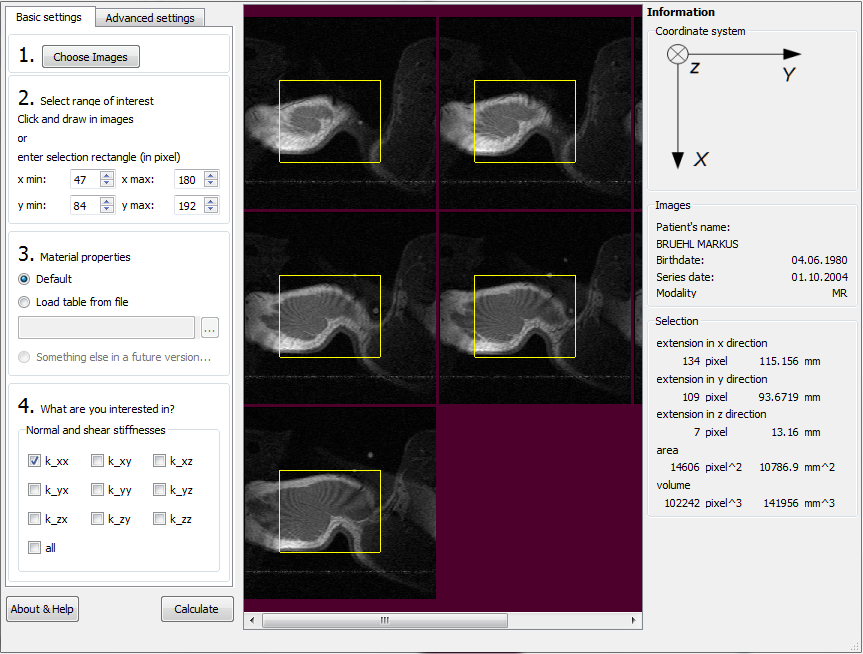Click the browse ellipsis button for table file

pyautogui.click(x=209, y=328)
